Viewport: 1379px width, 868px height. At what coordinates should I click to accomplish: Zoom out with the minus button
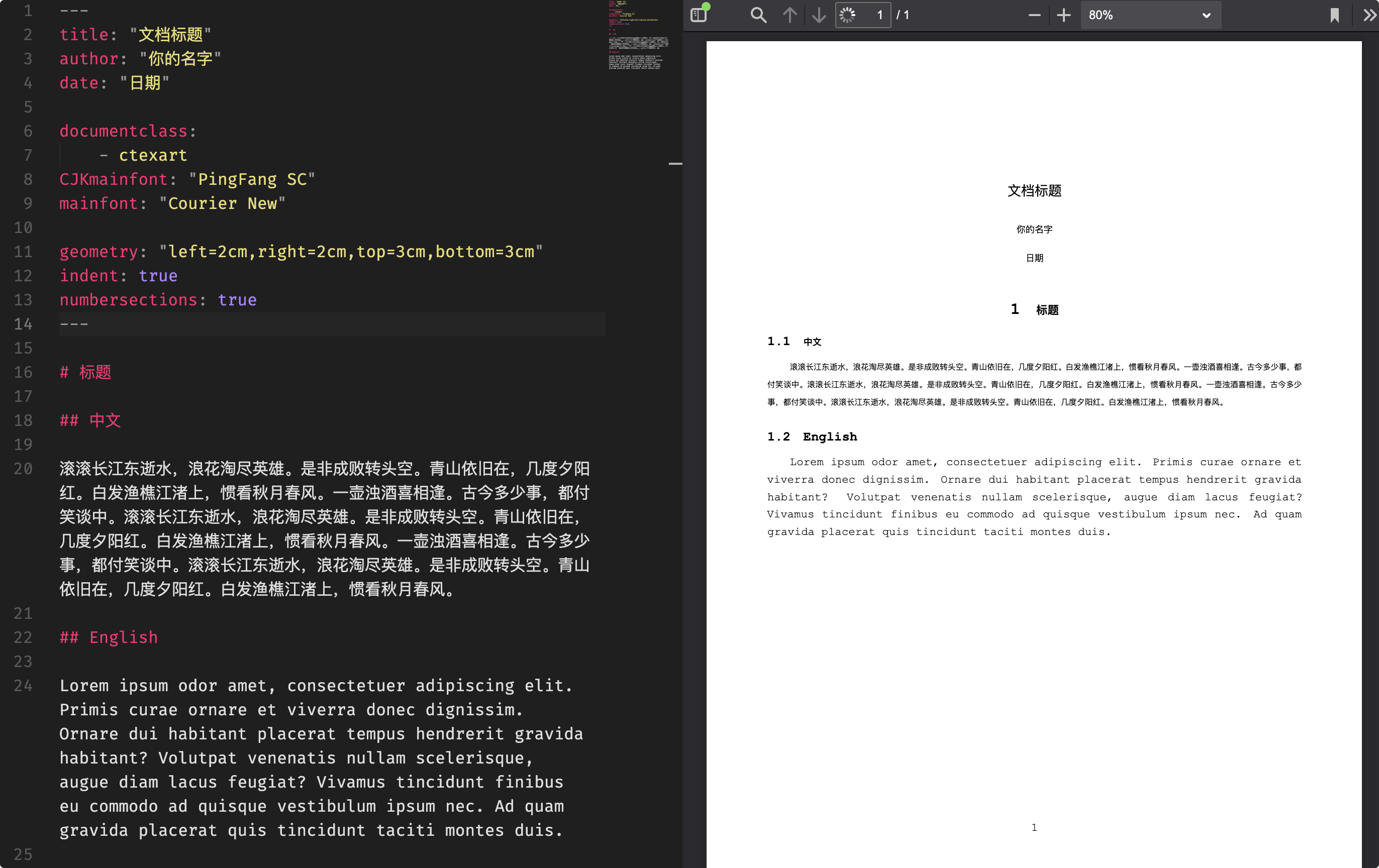(x=1034, y=15)
